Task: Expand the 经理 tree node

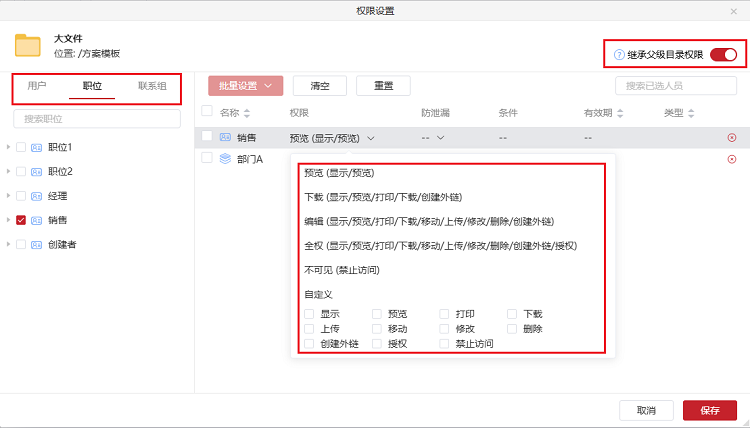Action: tap(8, 196)
